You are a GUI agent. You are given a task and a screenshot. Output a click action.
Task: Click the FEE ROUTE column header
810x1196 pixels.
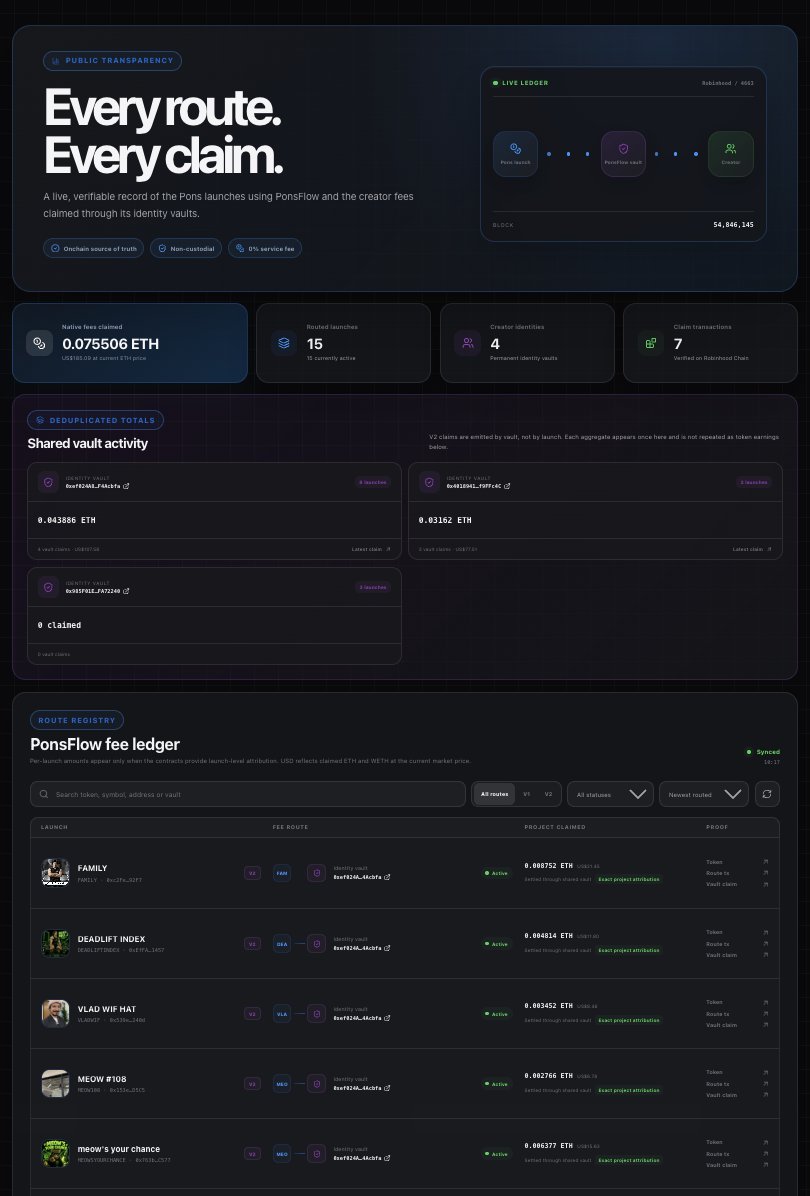[291, 827]
